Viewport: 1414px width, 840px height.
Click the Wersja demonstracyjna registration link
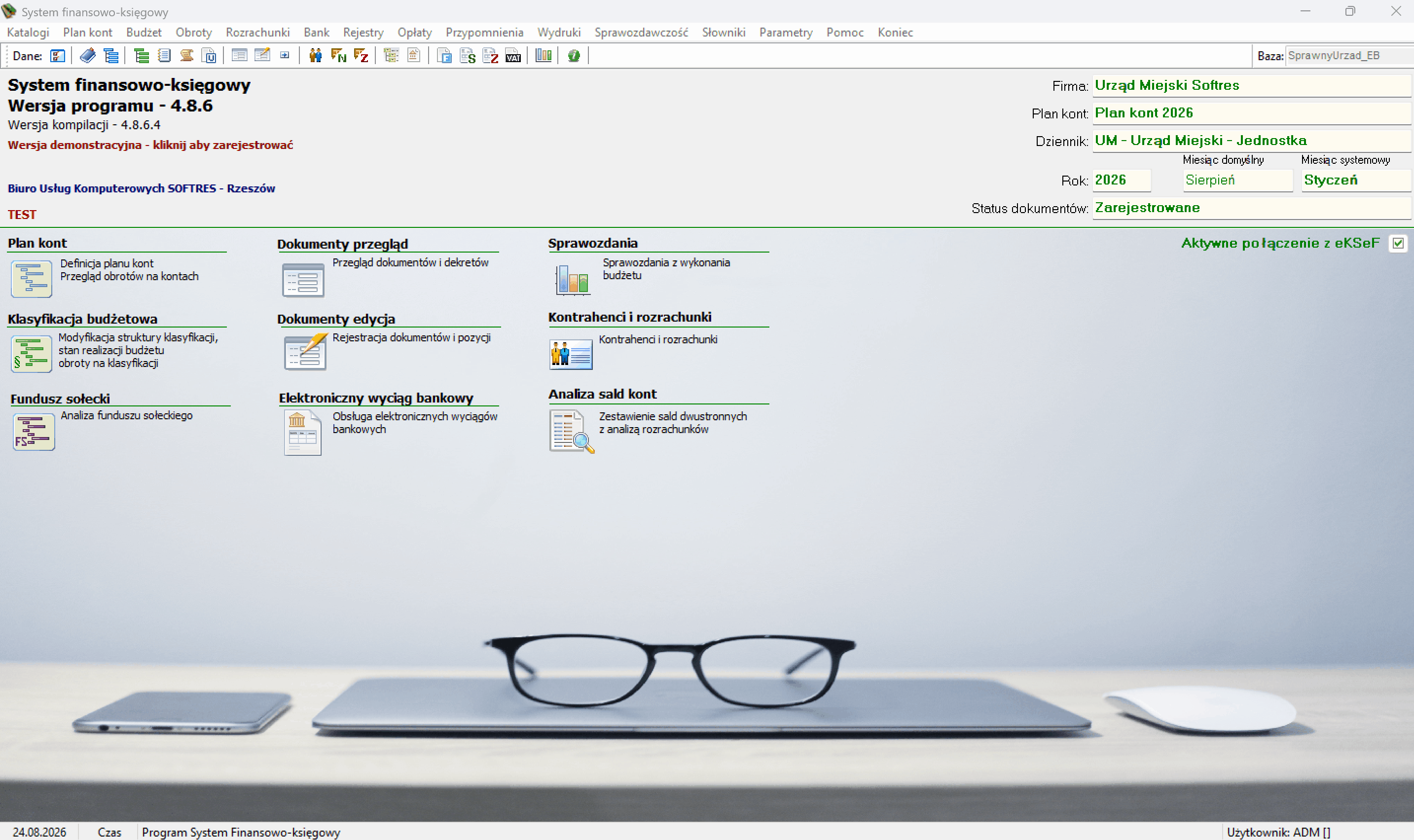tap(150, 145)
